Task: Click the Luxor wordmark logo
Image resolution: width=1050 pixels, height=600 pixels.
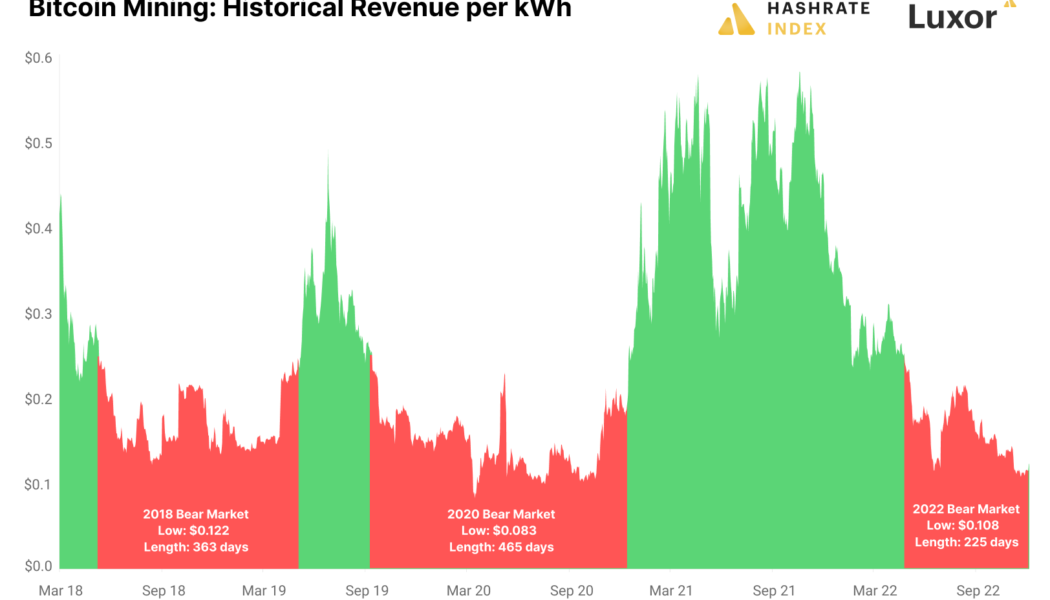Action: [952, 17]
